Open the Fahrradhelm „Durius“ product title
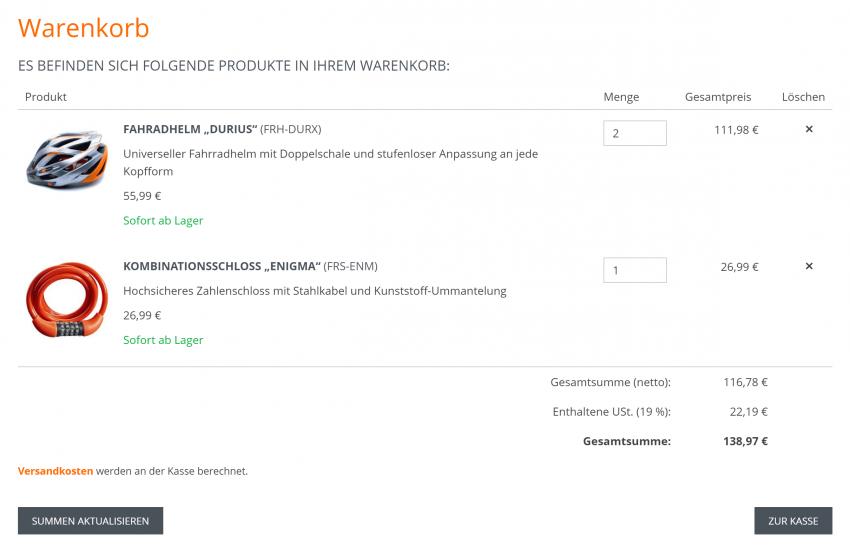This screenshot has height=552, width=850. [190, 129]
